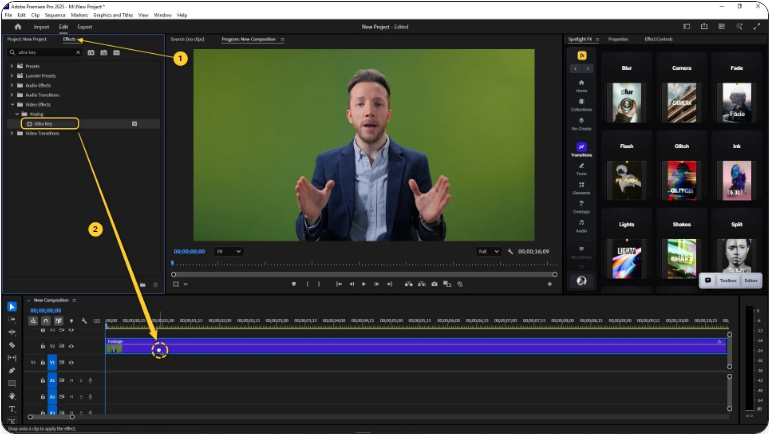
Task: Toggle V1 track eye visibility
Action: click(x=71, y=362)
